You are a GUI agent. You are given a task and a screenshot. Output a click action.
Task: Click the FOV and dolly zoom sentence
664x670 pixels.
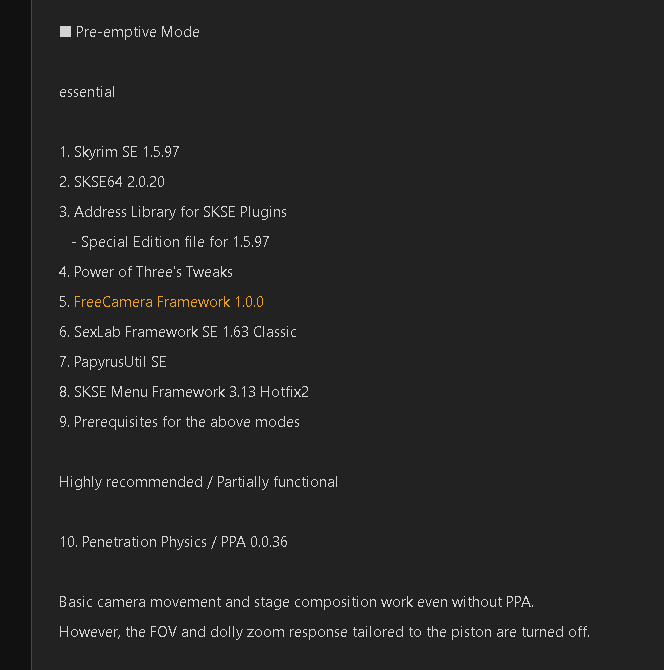324,632
